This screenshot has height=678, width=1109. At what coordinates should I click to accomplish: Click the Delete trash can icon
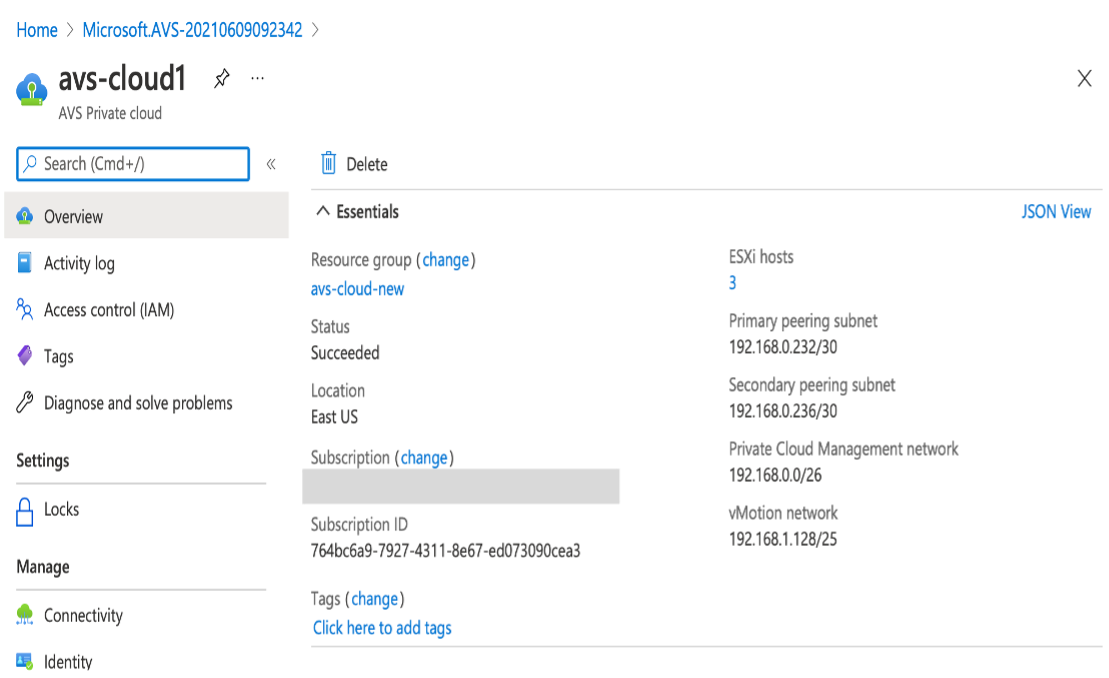pyautogui.click(x=328, y=163)
